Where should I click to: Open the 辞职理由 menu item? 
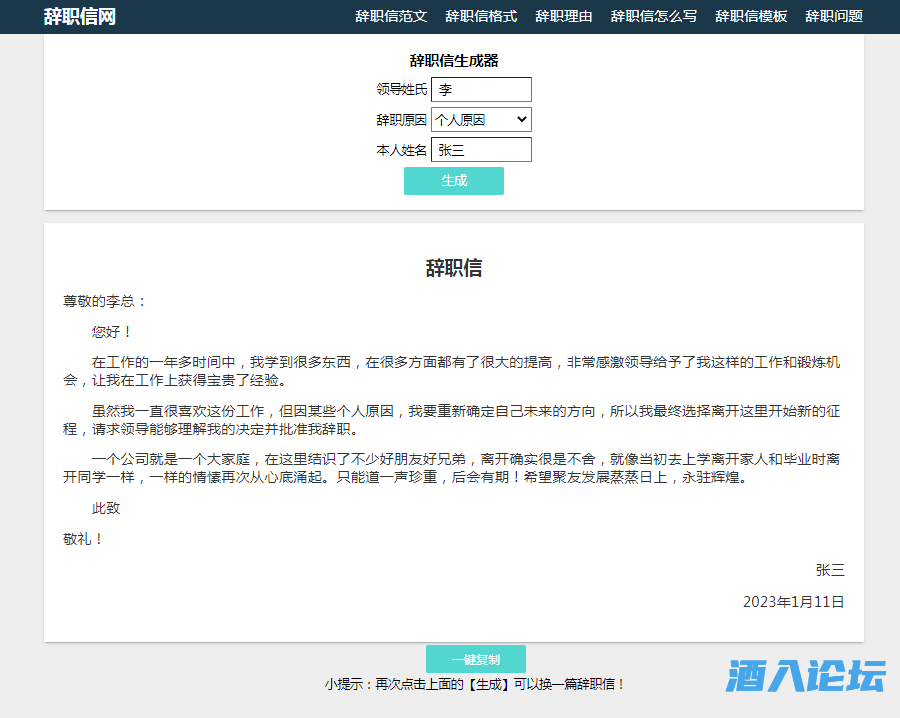564,17
